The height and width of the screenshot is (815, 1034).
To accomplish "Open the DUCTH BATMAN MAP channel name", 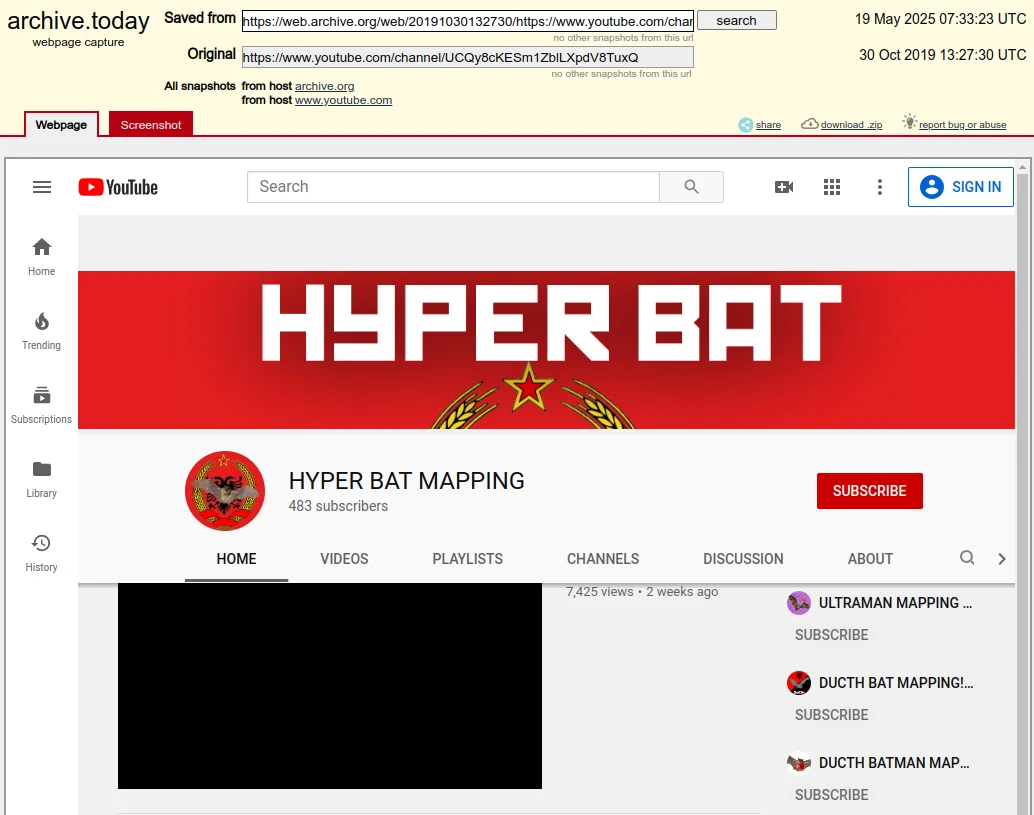I will click(x=894, y=763).
